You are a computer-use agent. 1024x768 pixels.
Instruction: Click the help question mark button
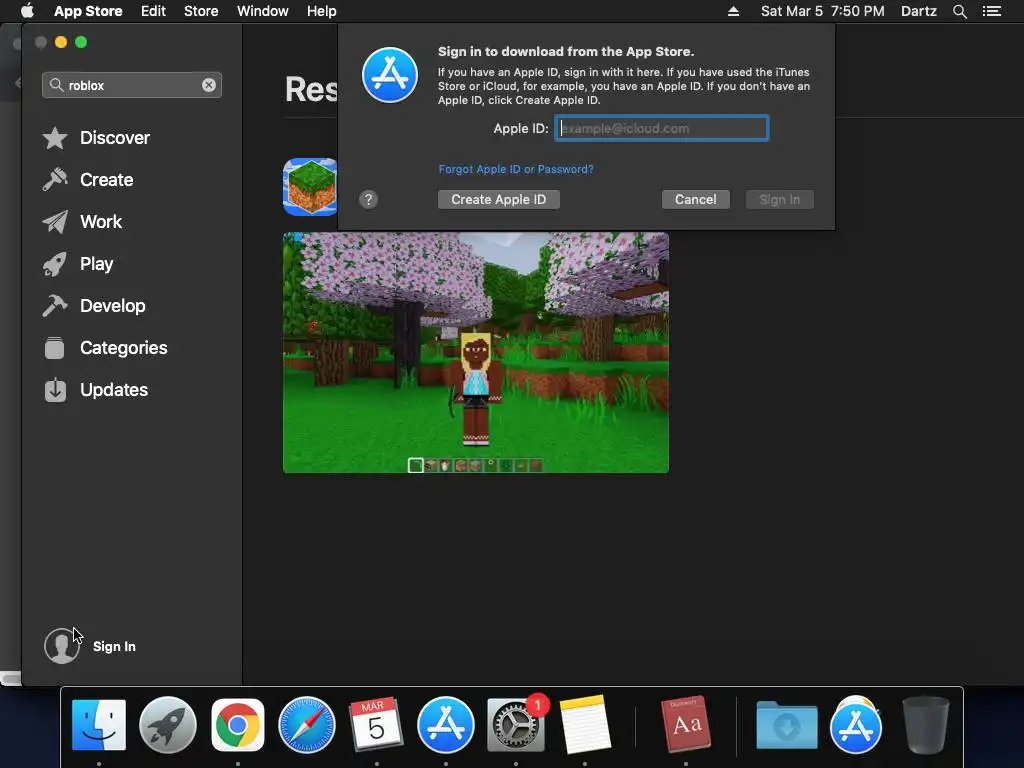[x=368, y=199]
